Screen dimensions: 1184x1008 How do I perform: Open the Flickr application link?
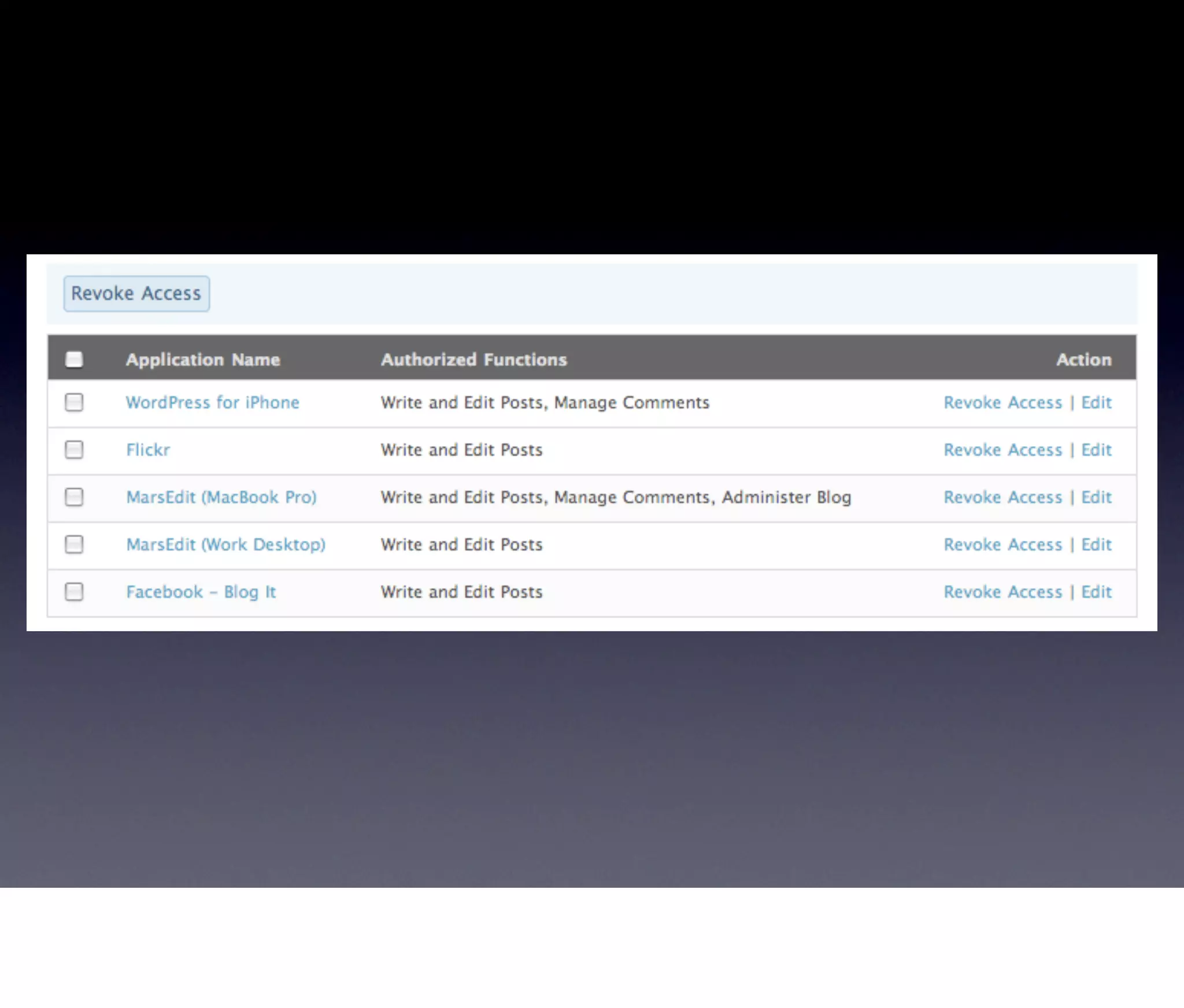point(148,450)
